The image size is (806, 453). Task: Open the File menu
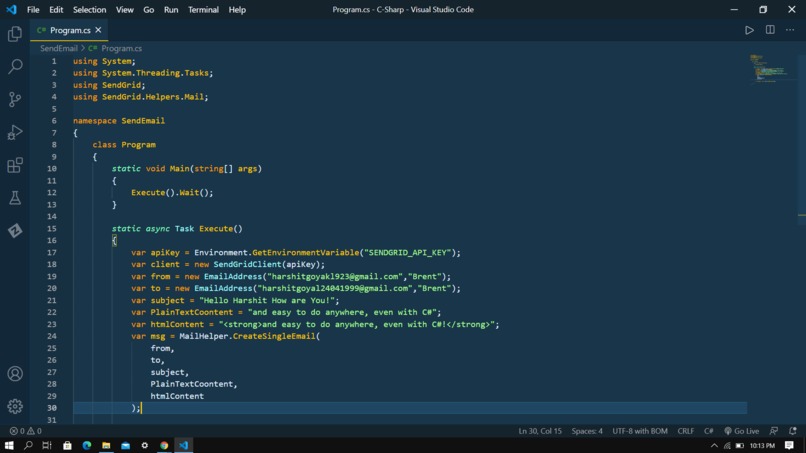point(33,9)
